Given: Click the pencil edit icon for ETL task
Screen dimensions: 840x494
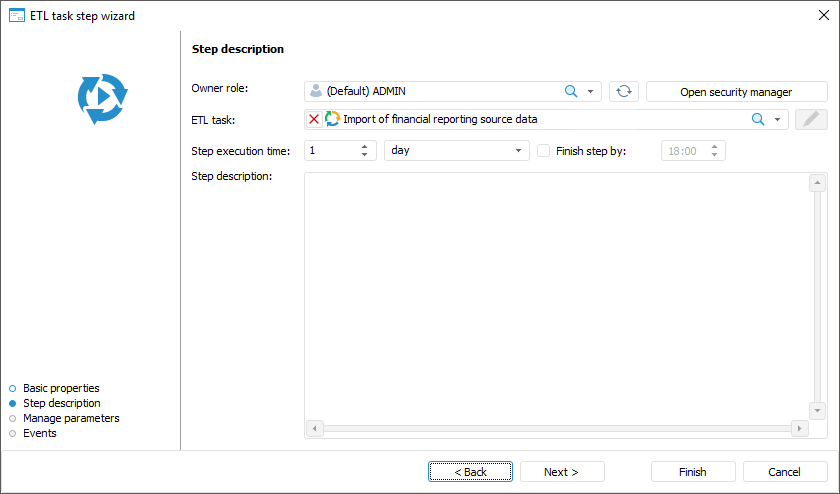Looking at the screenshot, I should [x=811, y=120].
